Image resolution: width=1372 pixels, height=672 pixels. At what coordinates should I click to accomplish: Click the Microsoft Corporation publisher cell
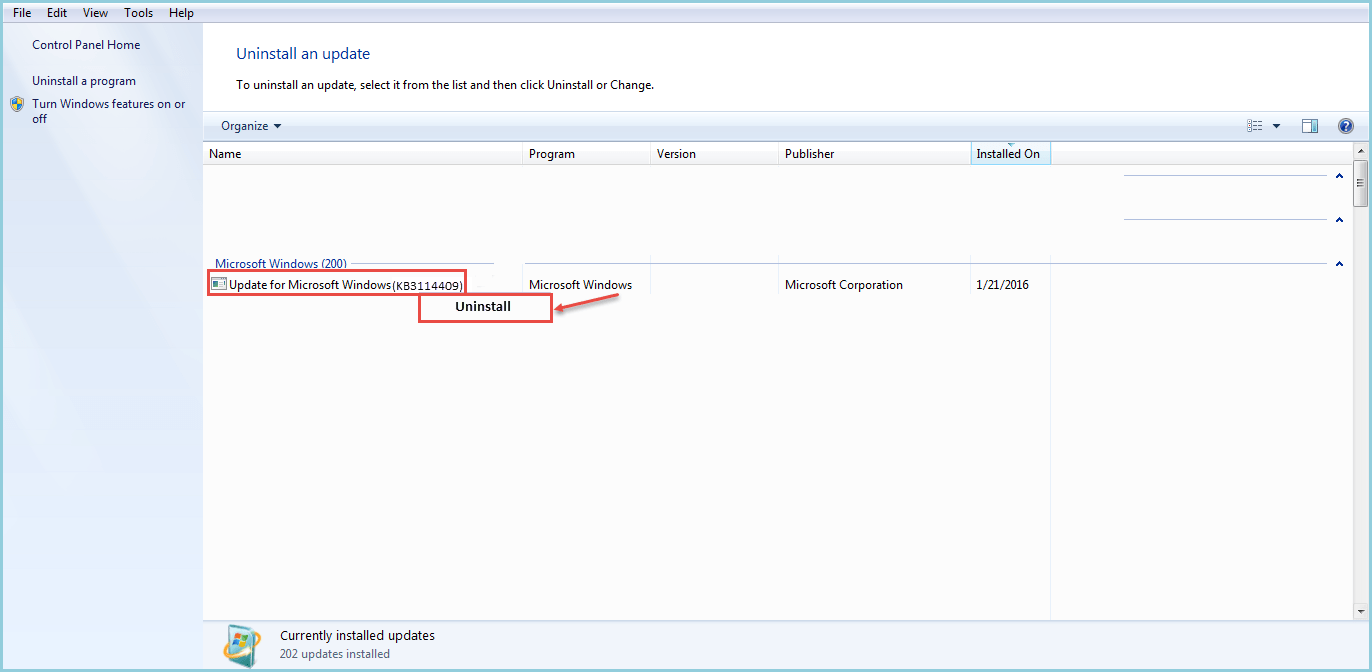[844, 285]
